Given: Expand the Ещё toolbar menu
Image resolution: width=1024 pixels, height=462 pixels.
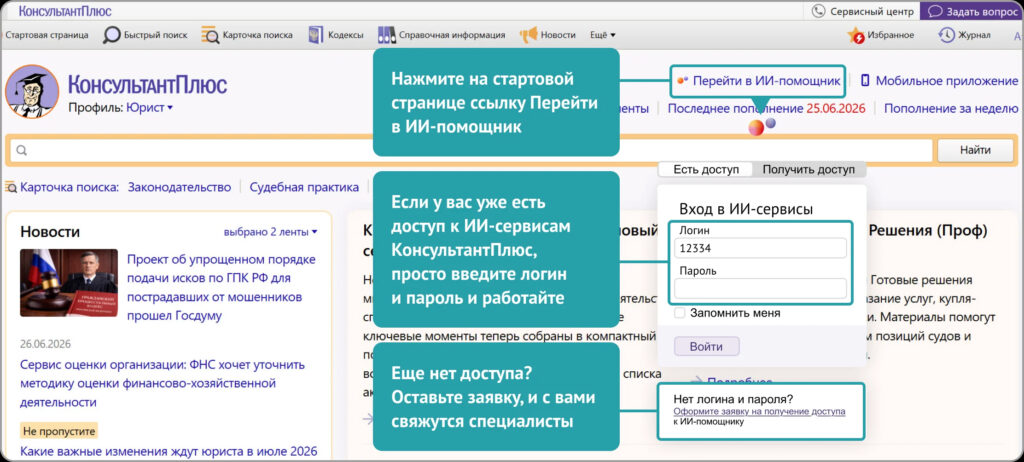Looking at the screenshot, I should pyautogui.click(x=602, y=35).
